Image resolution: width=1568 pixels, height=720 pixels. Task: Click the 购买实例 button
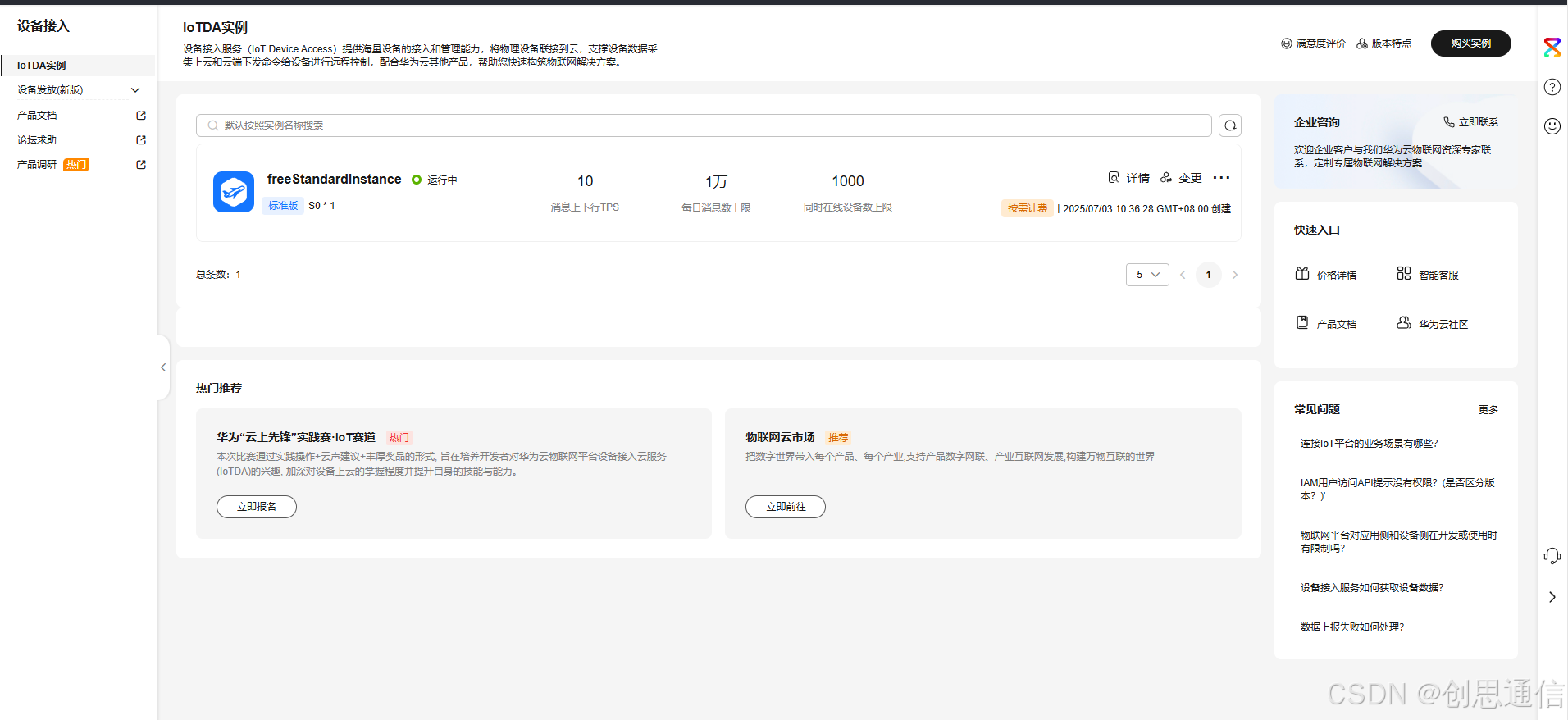1471,43
